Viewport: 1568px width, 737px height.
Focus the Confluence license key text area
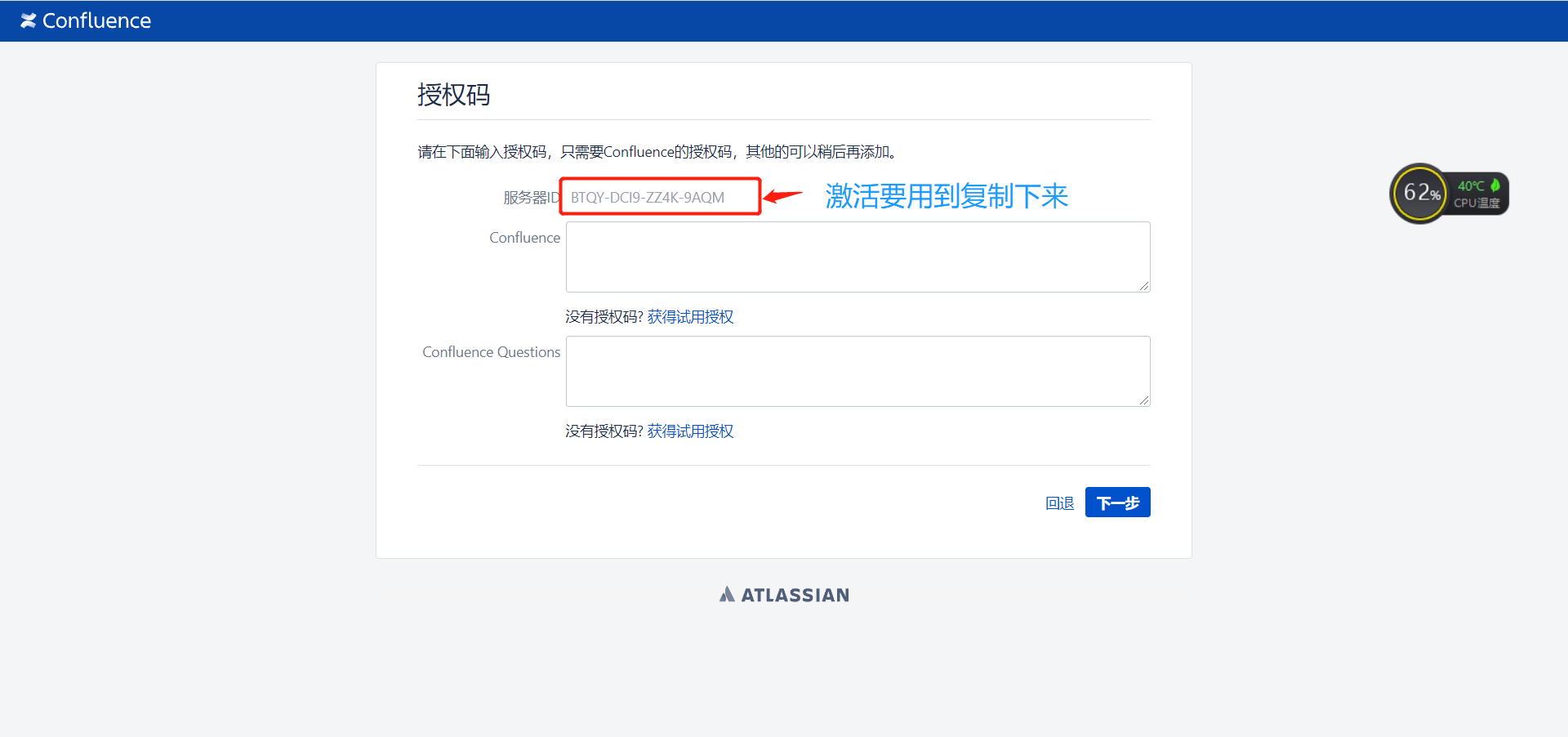857,257
